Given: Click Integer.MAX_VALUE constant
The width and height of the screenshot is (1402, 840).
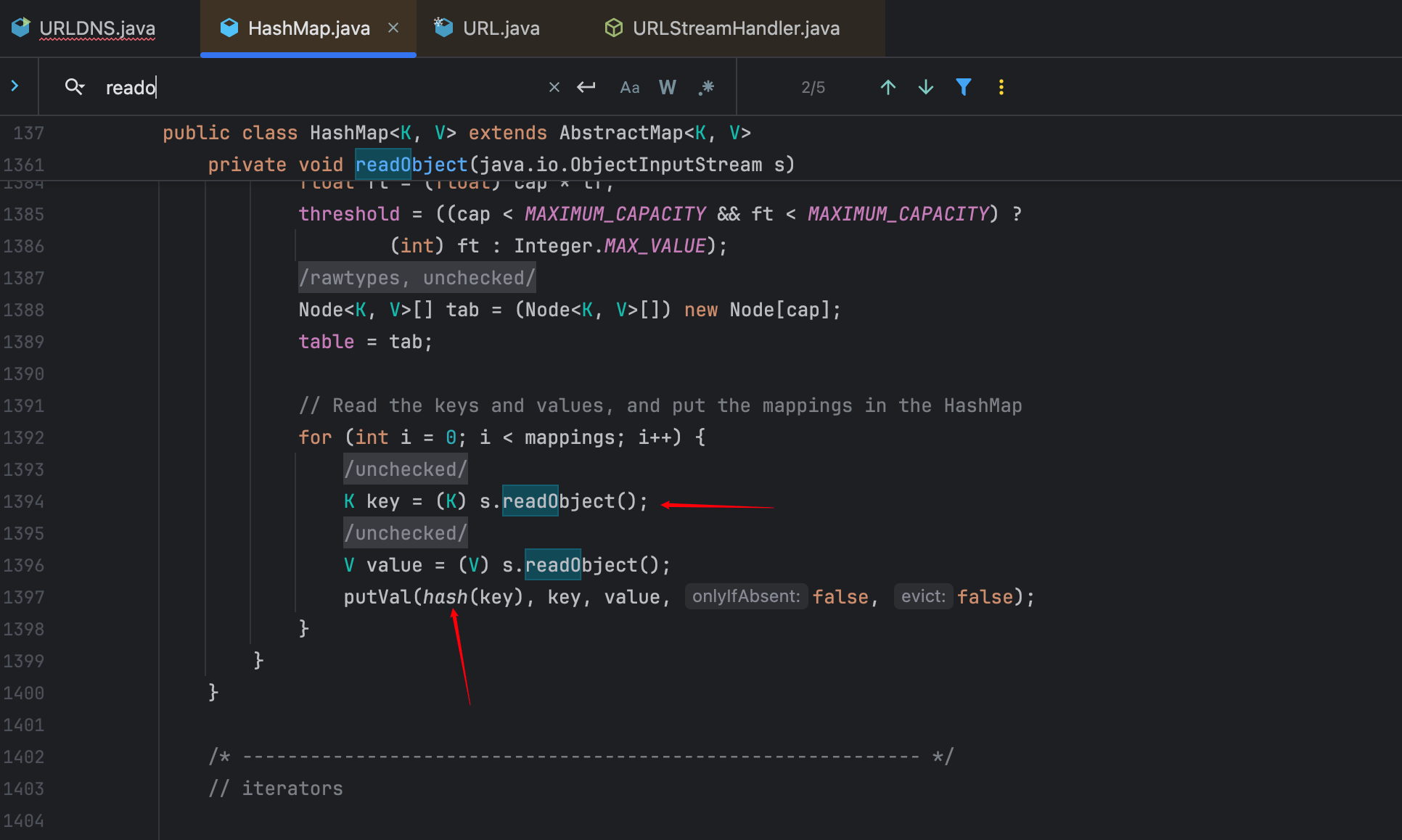Looking at the screenshot, I should 610,246.
